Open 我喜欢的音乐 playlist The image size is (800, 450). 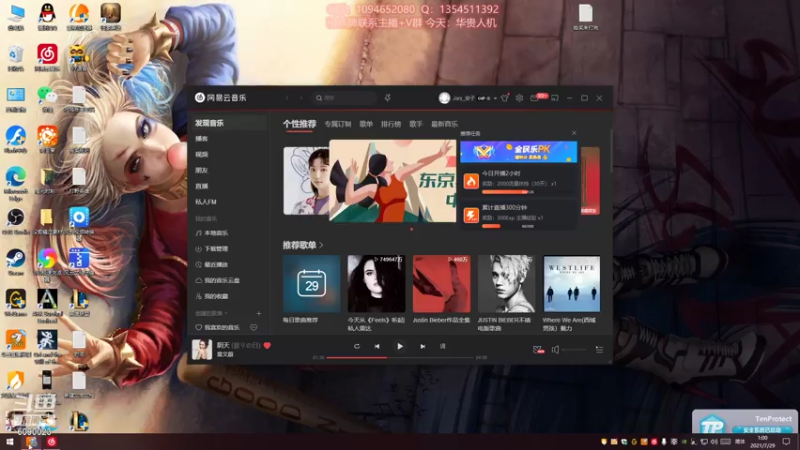coord(218,328)
